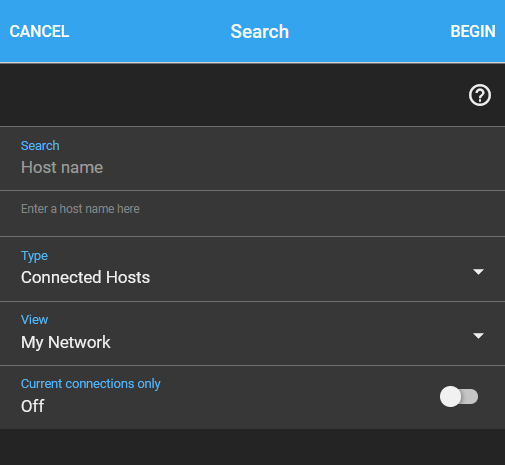Open the My Network selection

pyautogui.click(x=252, y=334)
